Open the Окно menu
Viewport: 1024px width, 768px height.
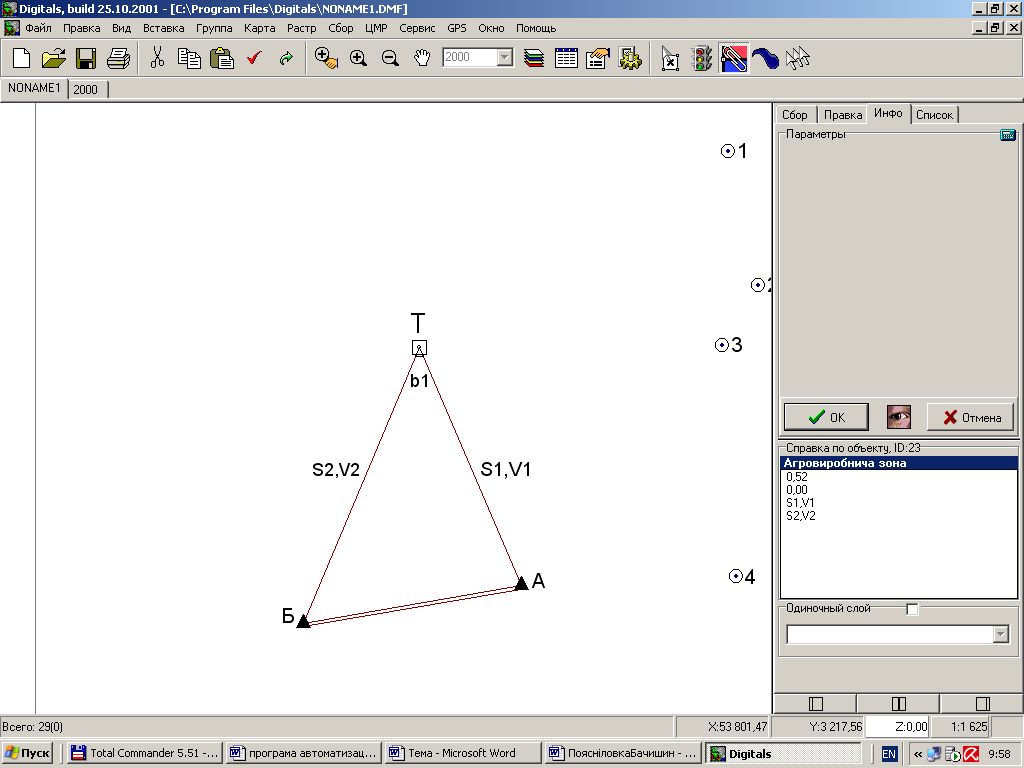click(491, 28)
